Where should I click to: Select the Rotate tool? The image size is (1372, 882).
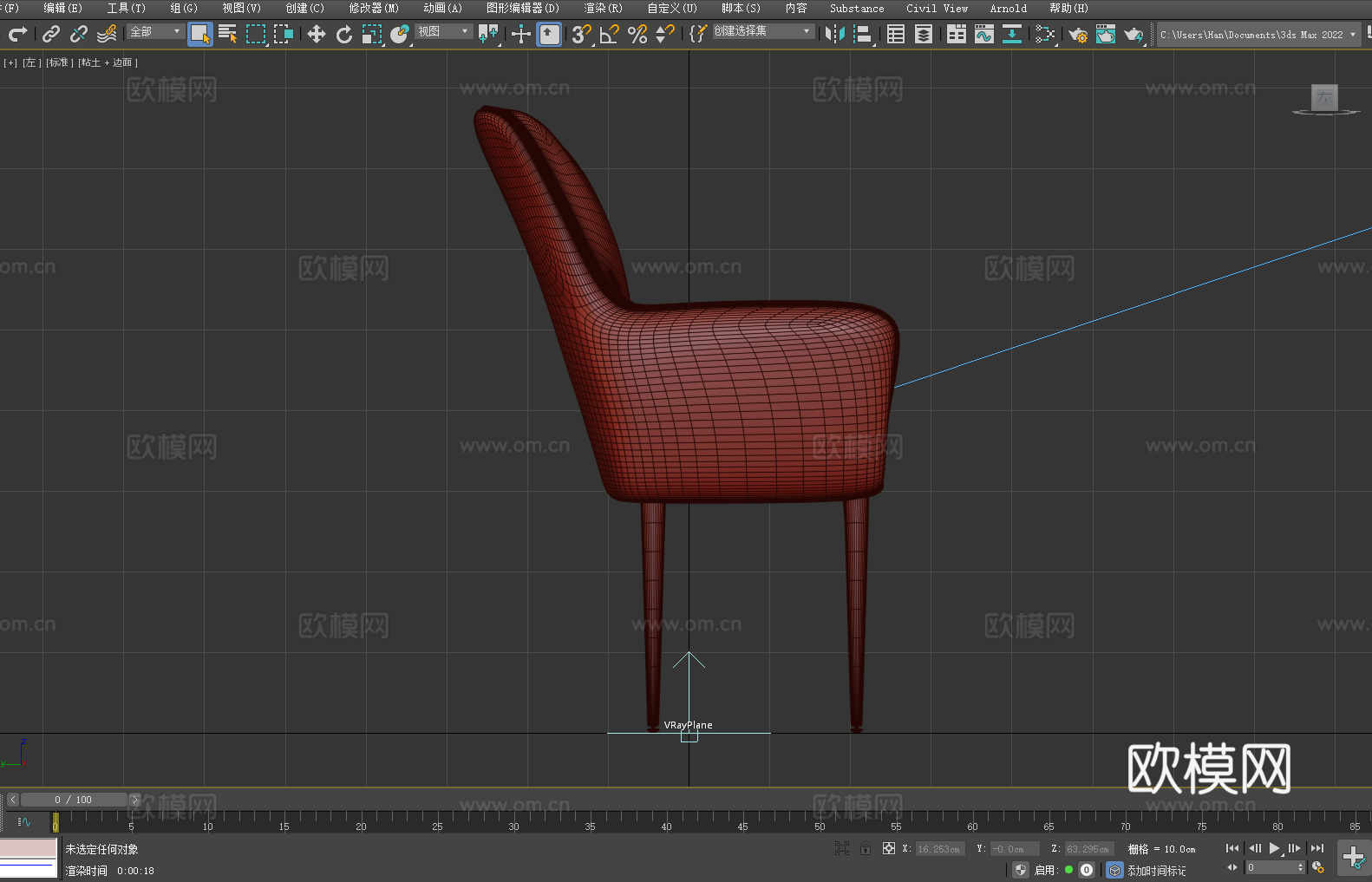click(344, 34)
